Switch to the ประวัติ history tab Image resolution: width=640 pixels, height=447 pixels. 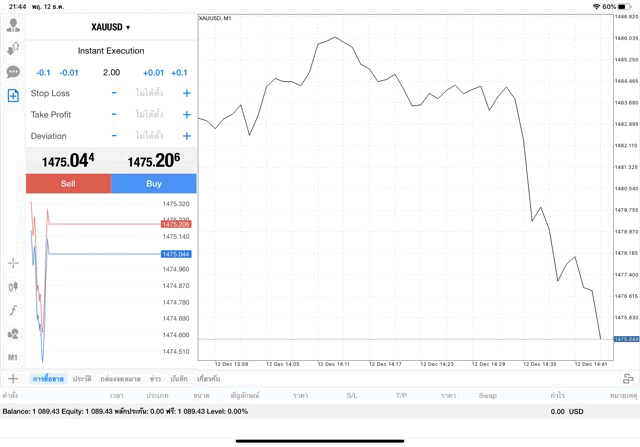(x=82, y=379)
